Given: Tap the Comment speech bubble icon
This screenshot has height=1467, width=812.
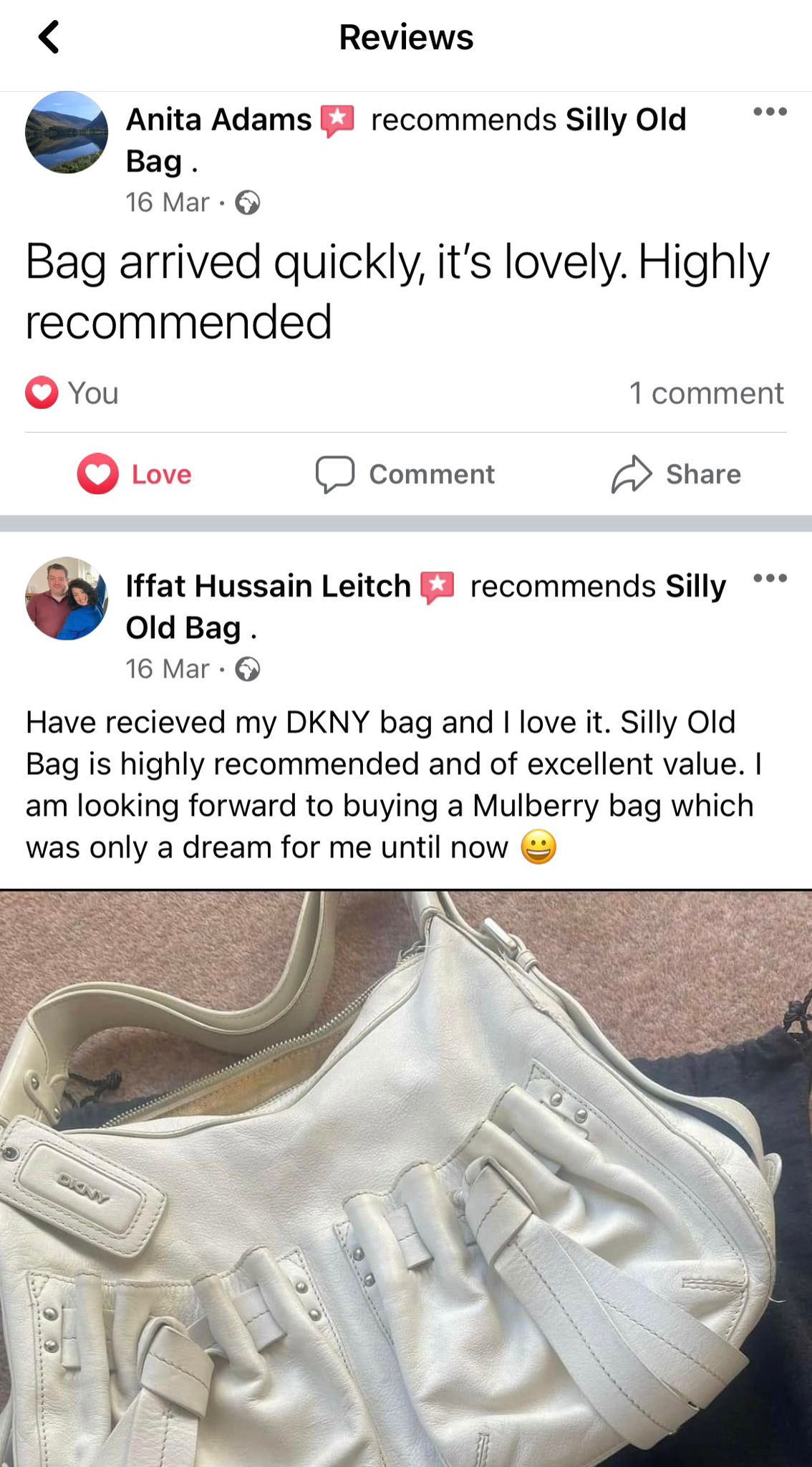Looking at the screenshot, I should tap(335, 474).
